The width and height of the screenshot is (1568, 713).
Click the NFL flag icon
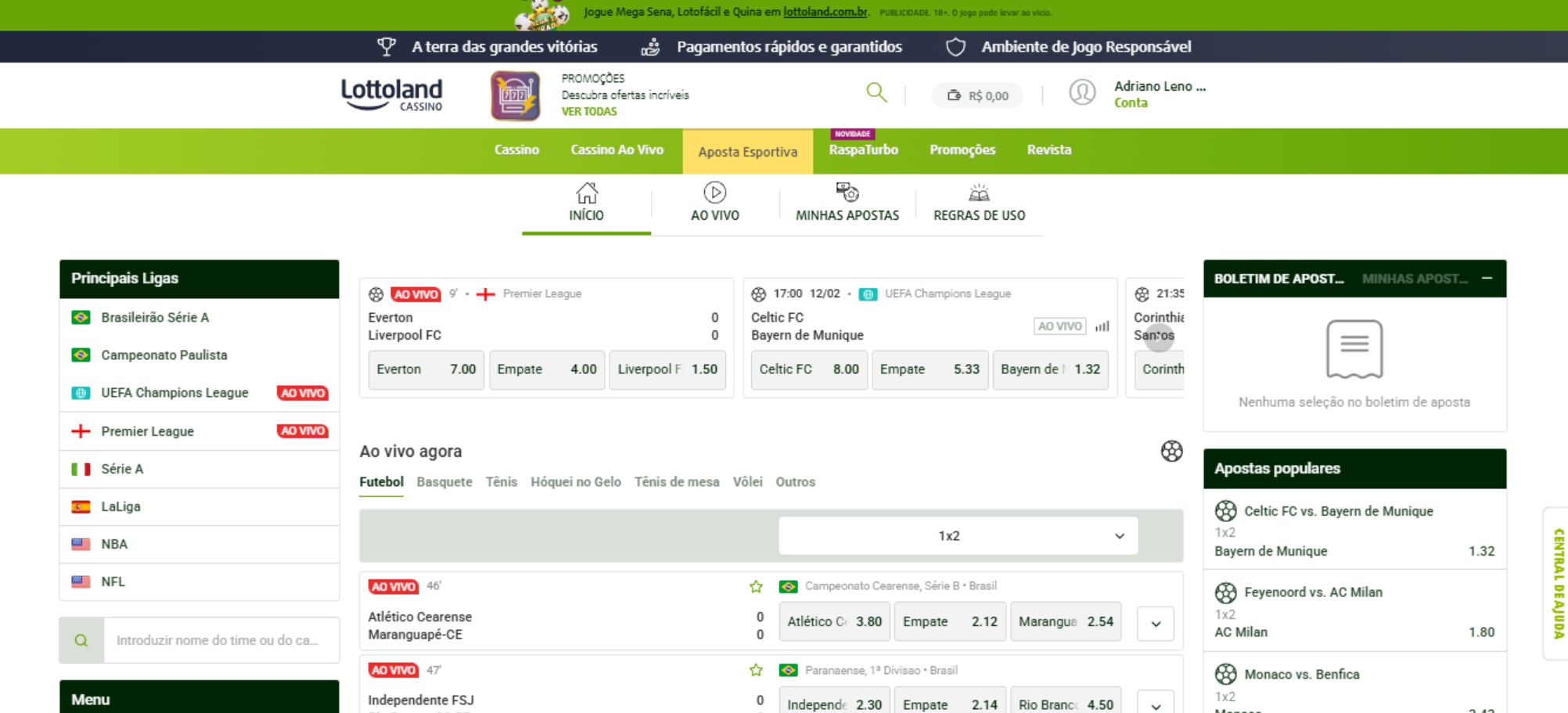pos(81,582)
